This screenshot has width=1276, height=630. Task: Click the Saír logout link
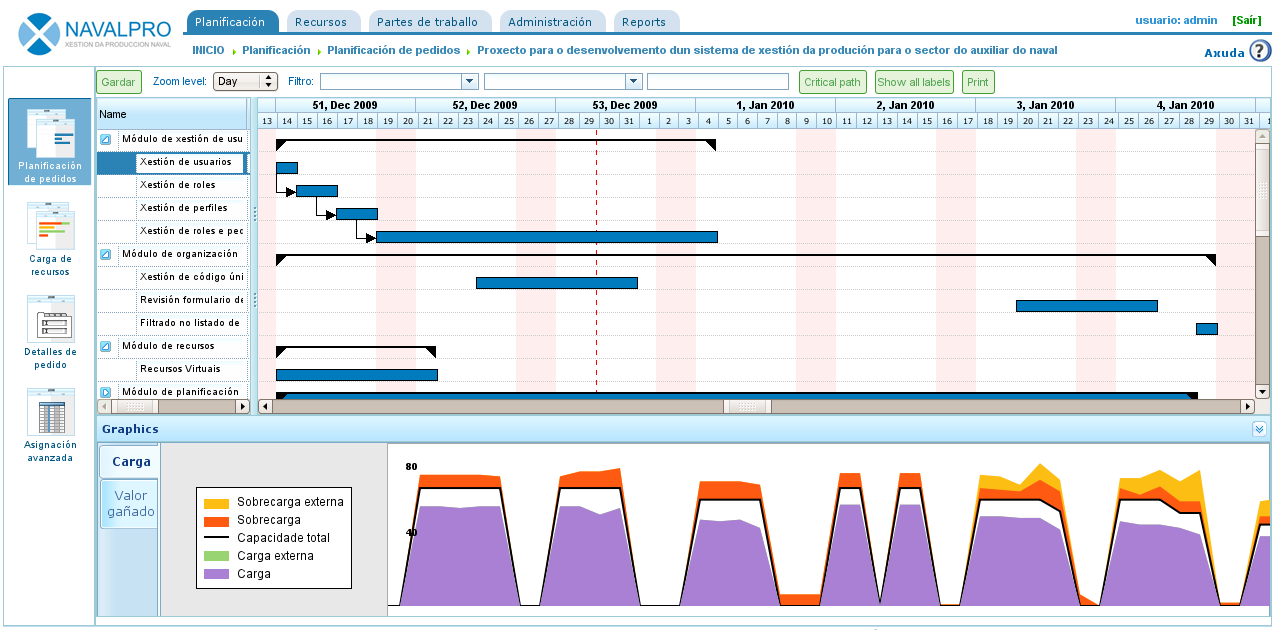(x=1246, y=20)
